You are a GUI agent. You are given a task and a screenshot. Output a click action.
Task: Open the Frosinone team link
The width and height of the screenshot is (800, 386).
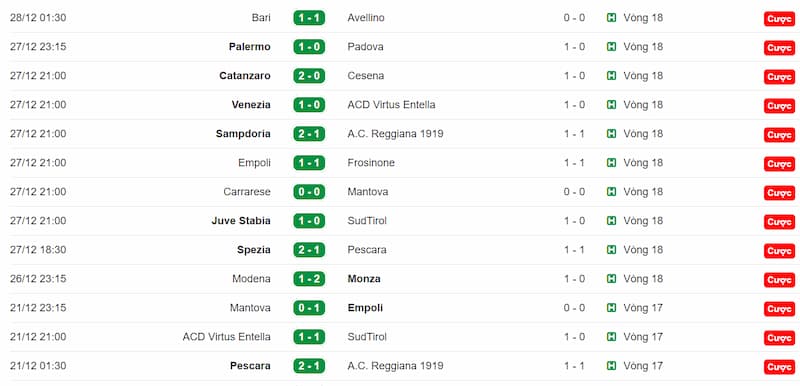371,163
